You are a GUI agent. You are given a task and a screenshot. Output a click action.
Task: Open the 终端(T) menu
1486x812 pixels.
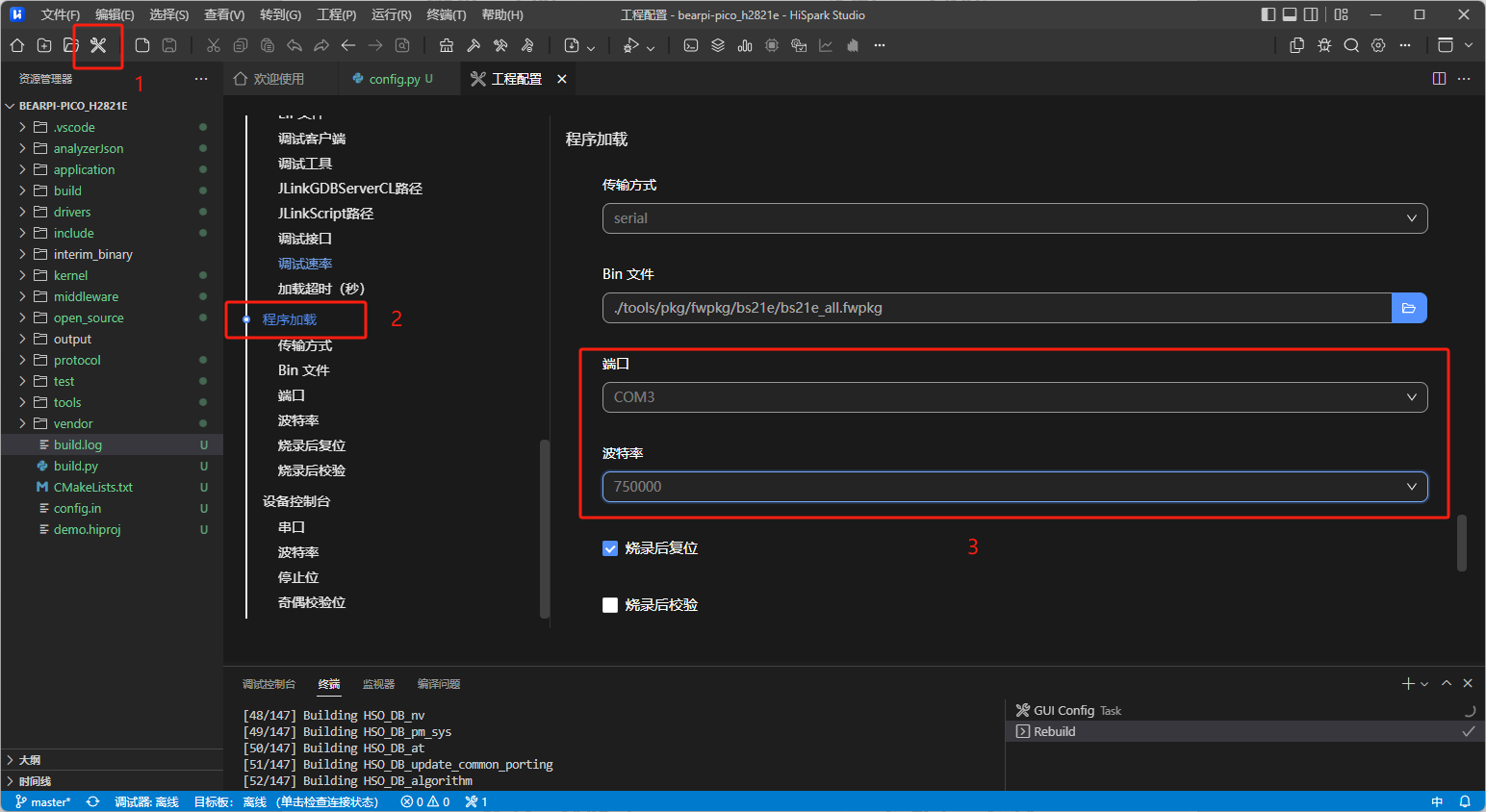pos(447,14)
